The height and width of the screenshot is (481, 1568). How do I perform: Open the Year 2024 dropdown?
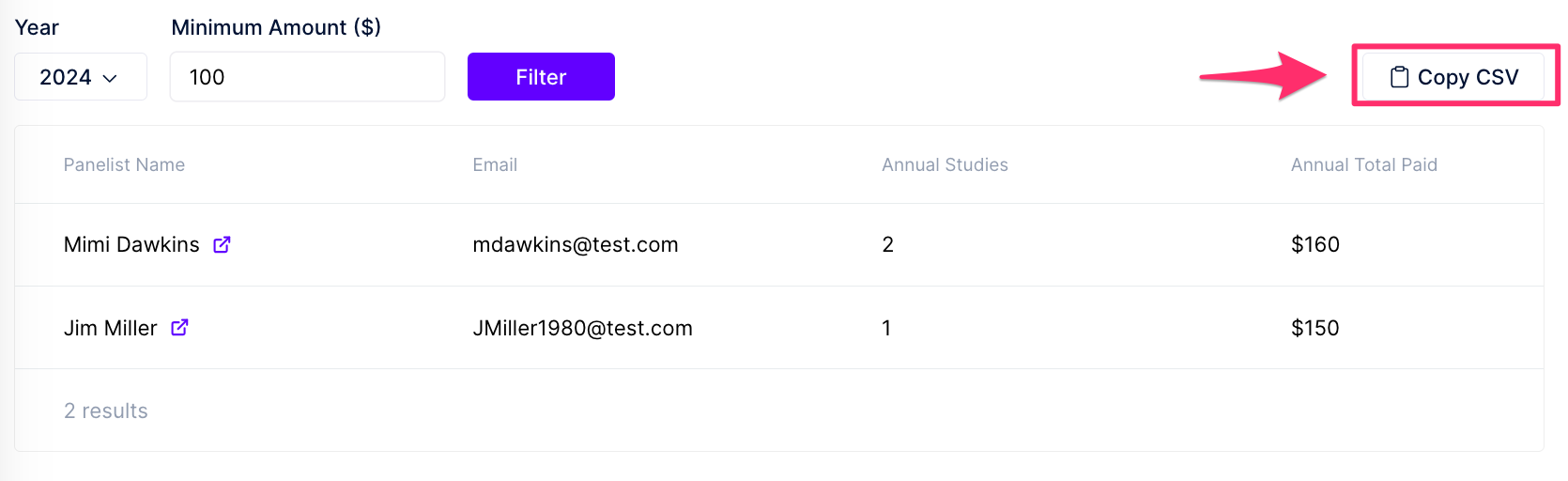click(81, 77)
